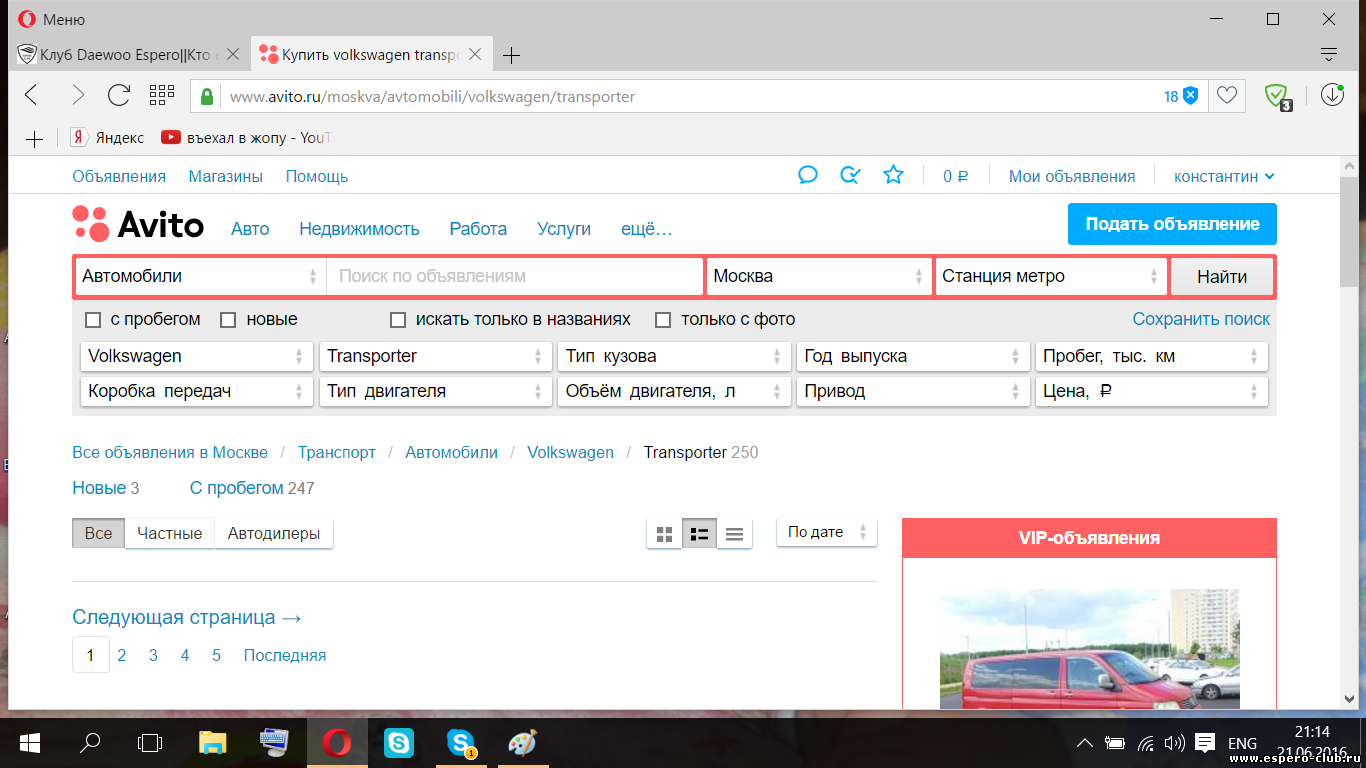Add page to bookmarks with heart icon
1366x768 pixels.
pyautogui.click(x=1227, y=96)
